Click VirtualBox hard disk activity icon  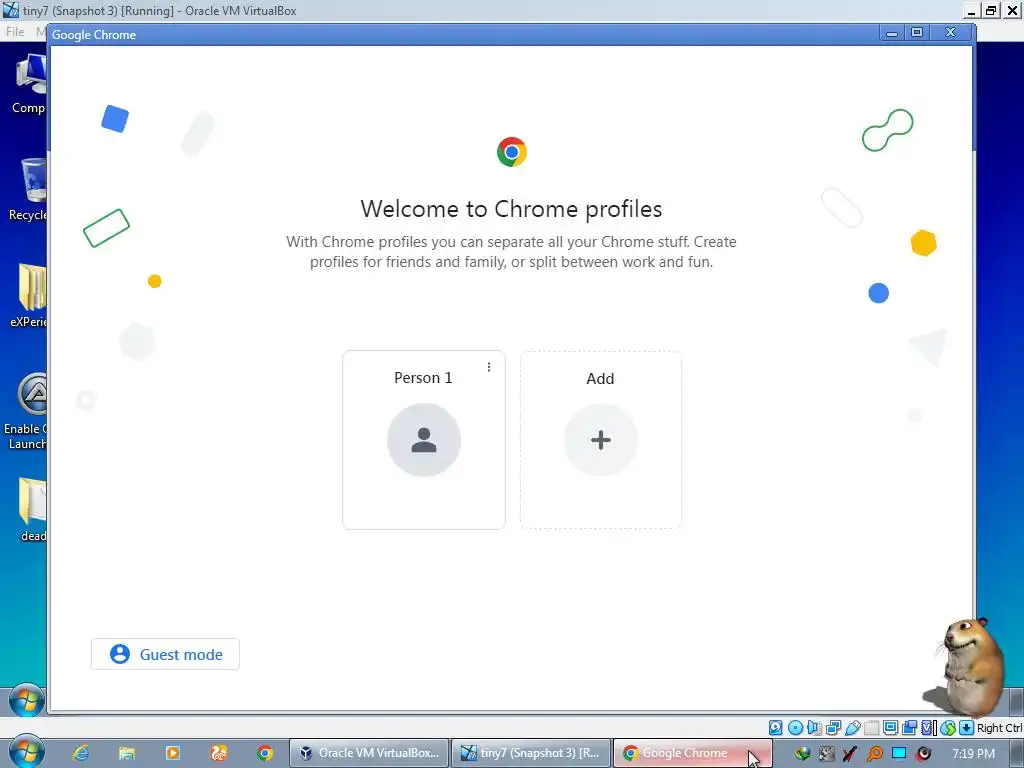[775, 728]
